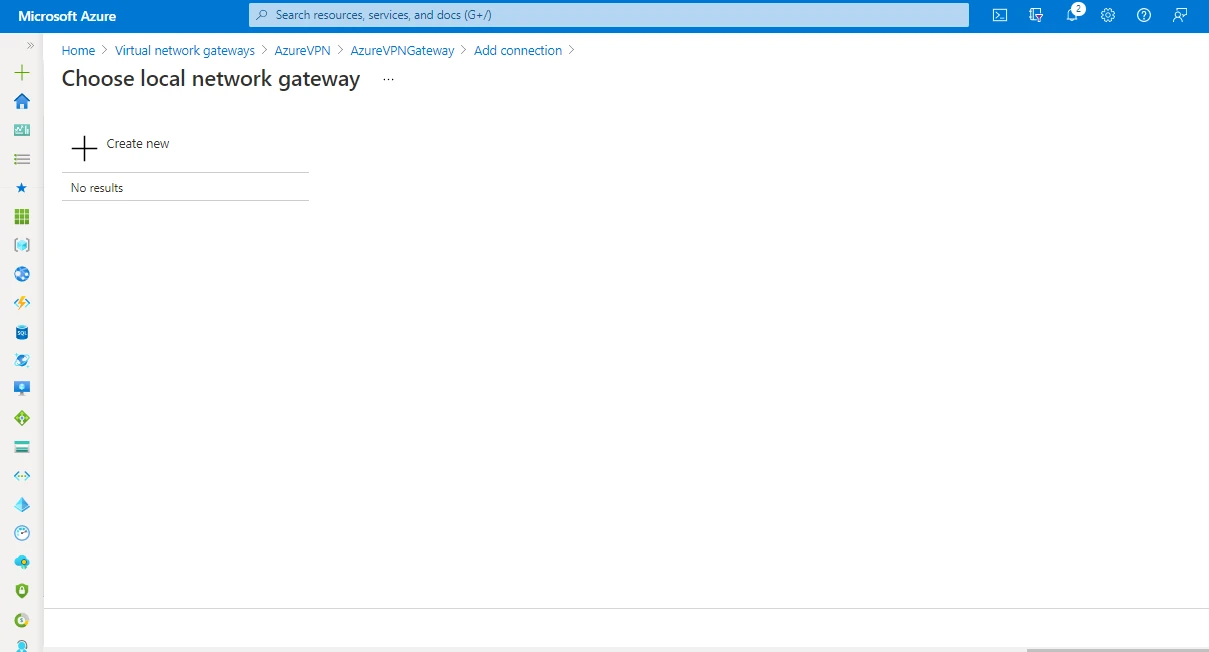1209x652 pixels.
Task: Click the All resources grid icon
Action: [21, 216]
